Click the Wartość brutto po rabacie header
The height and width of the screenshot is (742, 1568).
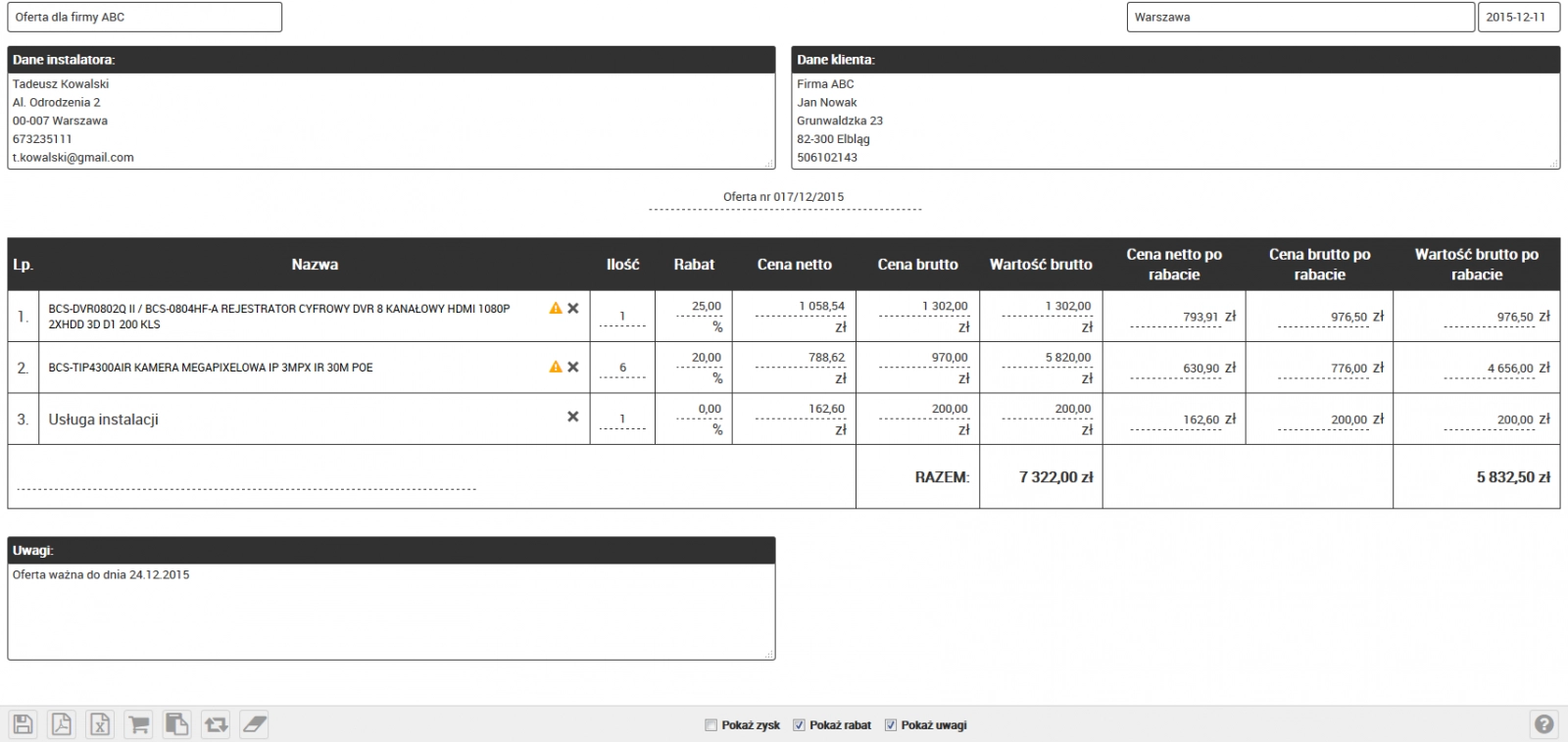point(1476,265)
